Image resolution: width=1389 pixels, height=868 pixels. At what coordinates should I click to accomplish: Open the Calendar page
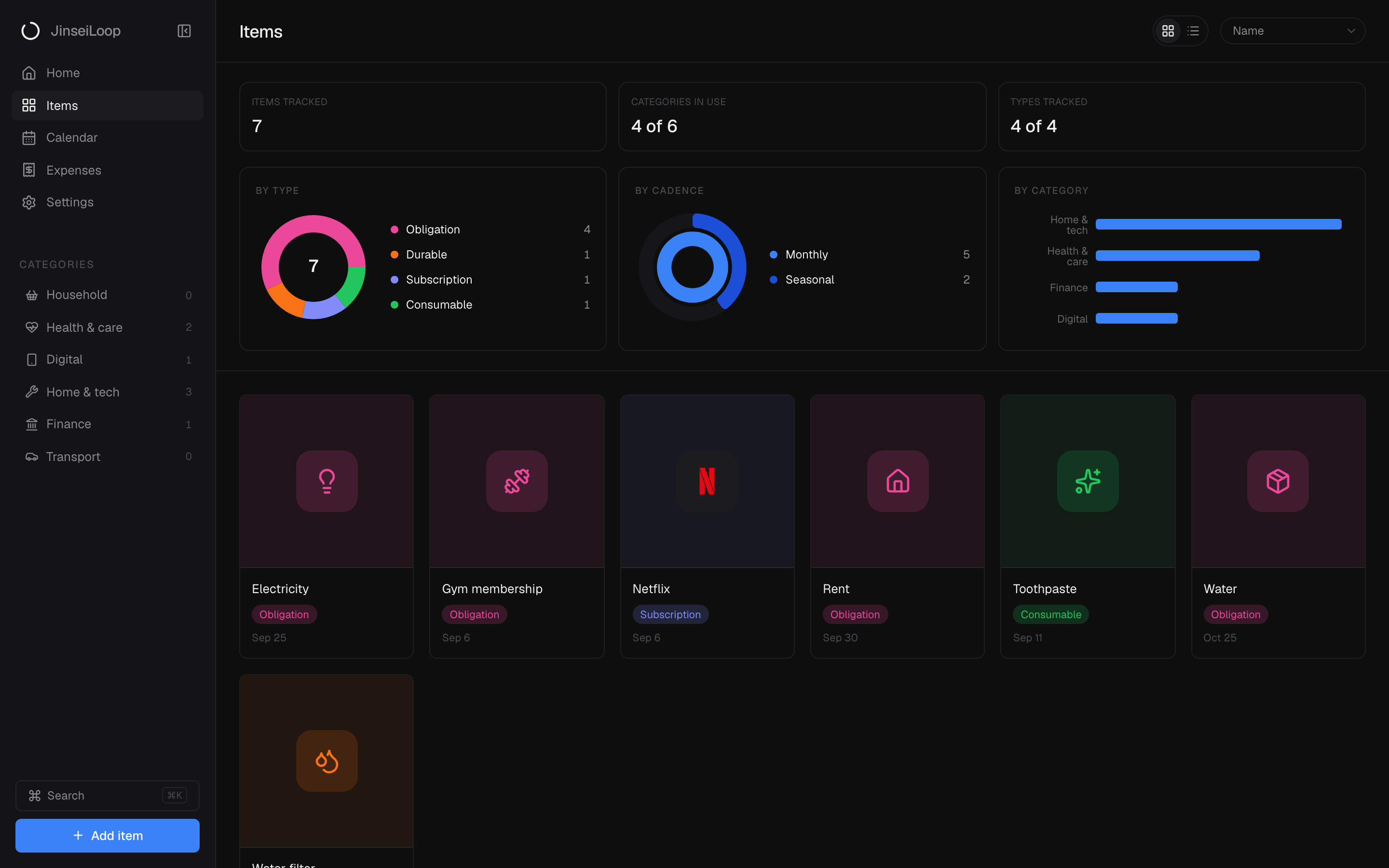click(108, 138)
